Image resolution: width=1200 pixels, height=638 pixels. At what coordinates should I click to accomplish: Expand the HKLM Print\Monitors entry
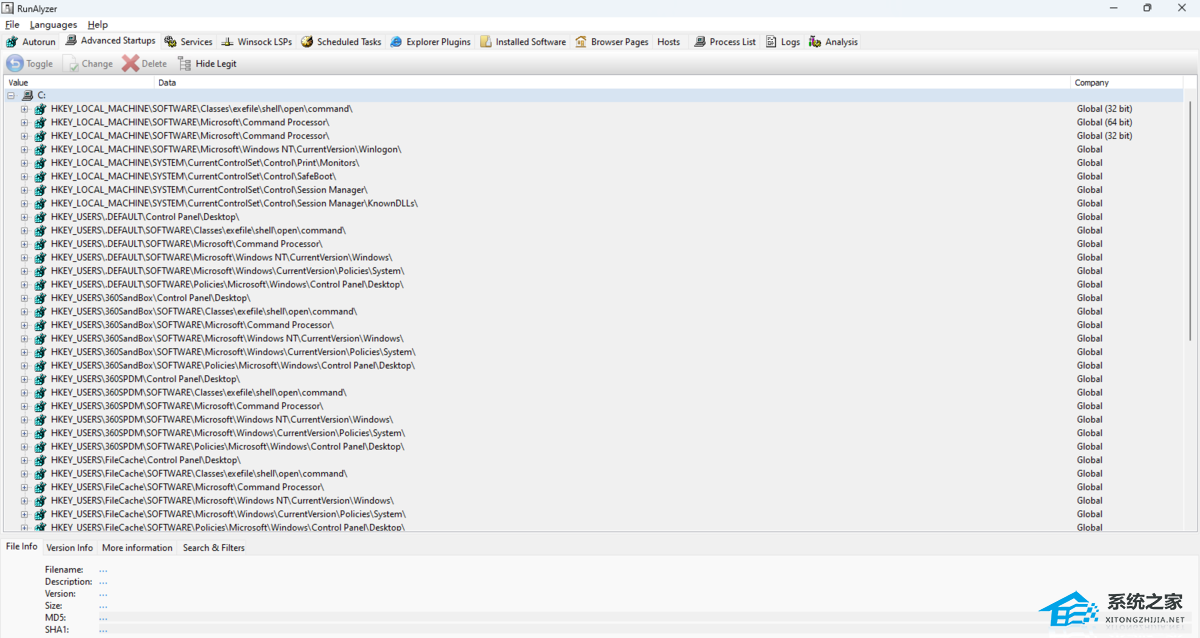(x=24, y=163)
